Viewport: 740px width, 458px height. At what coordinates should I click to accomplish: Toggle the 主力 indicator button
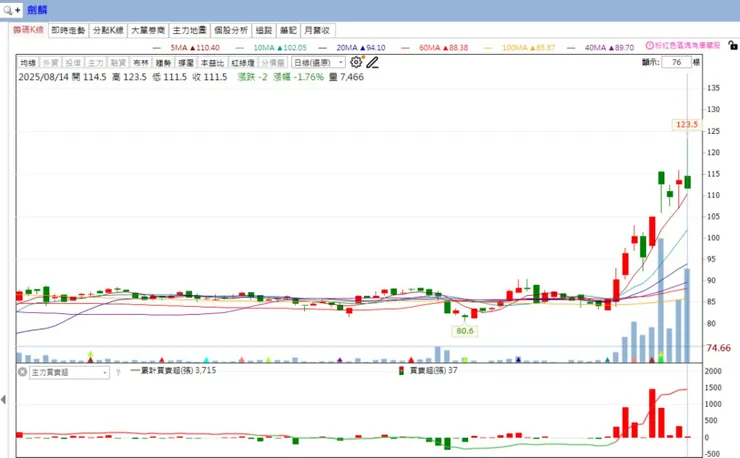point(95,63)
